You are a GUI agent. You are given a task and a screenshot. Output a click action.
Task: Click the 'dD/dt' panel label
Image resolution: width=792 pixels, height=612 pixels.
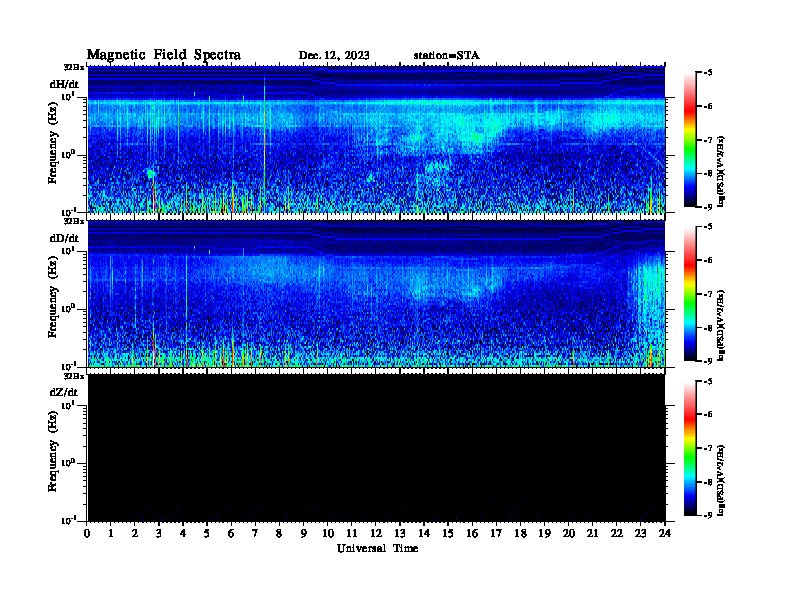coord(64,238)
